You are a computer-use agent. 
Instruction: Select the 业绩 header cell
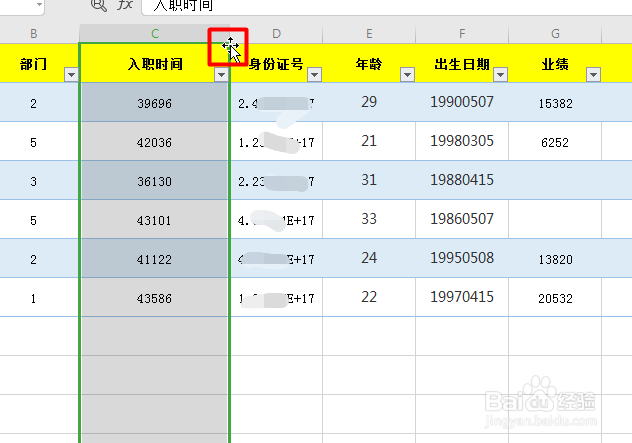click(x=555, y=63)
